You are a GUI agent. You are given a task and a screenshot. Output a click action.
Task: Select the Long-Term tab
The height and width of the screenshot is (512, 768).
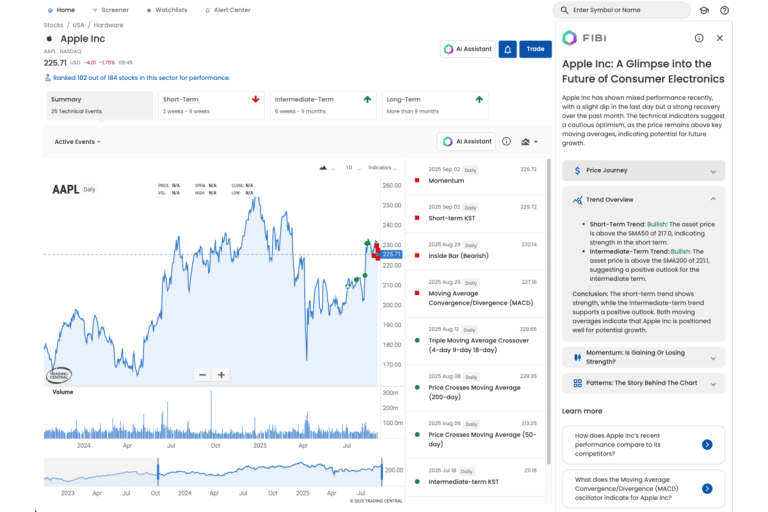point(435,105)
